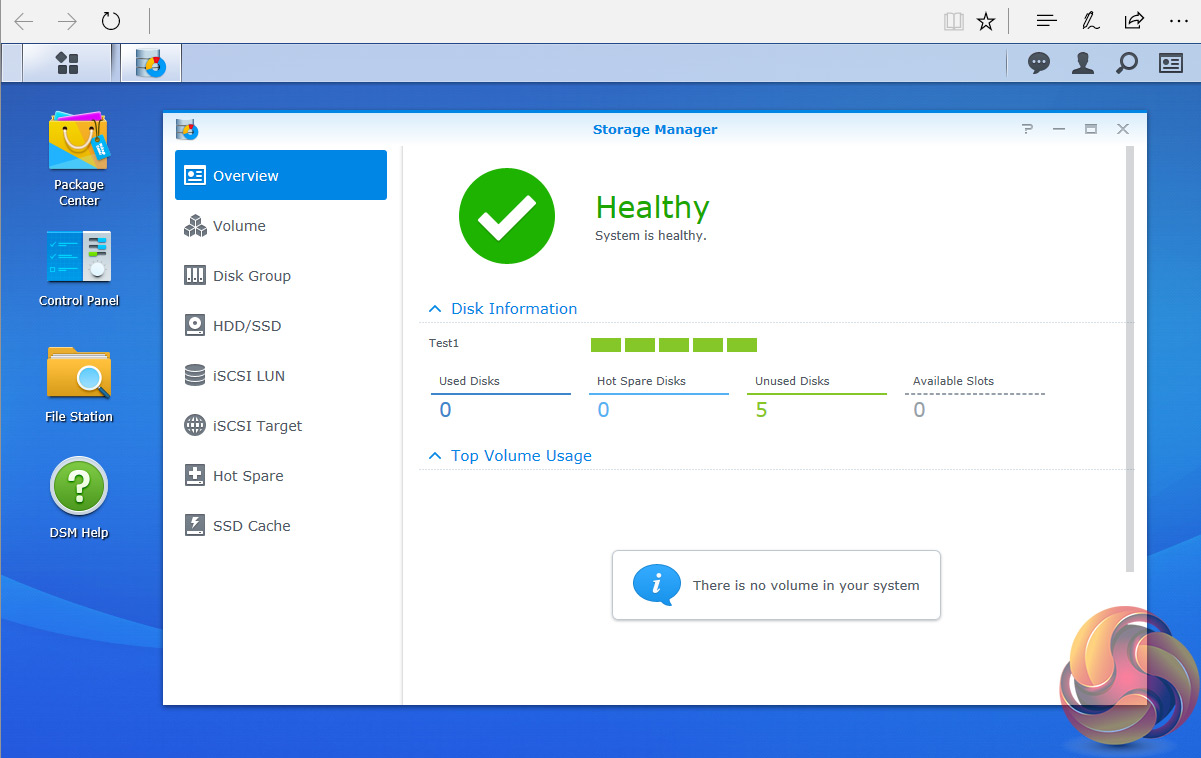
Task: Go to the Volume section
Action: [281, 226]
